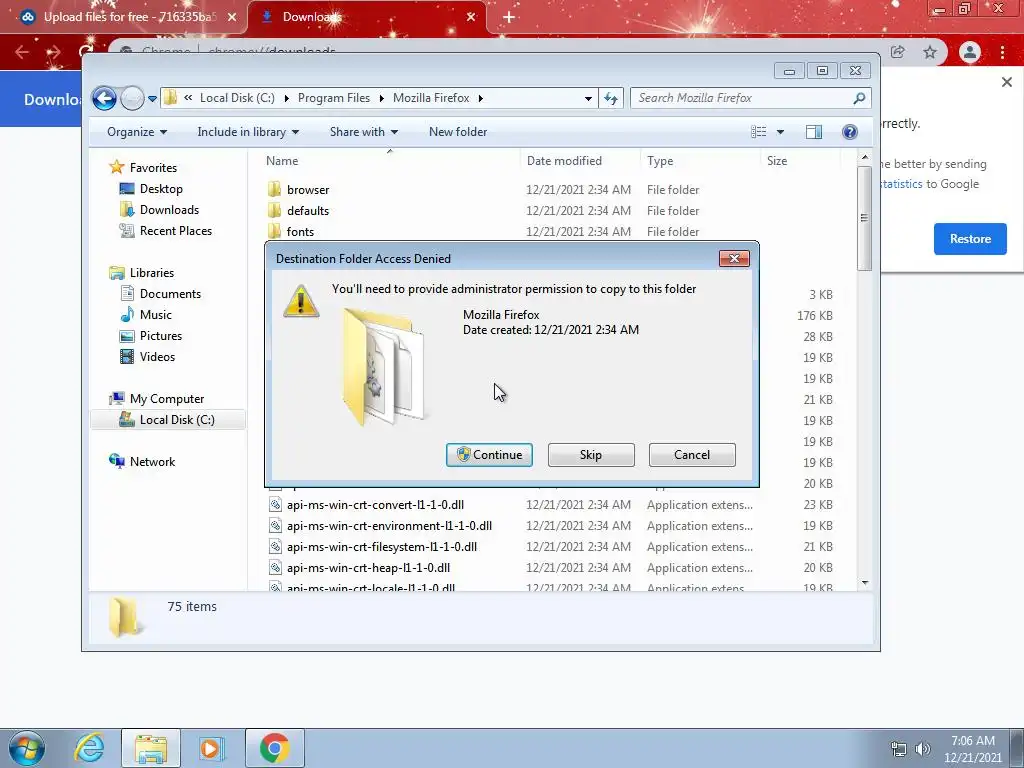Select Mozilla Firefox in the address breadcrumb

tap(431, 98)
